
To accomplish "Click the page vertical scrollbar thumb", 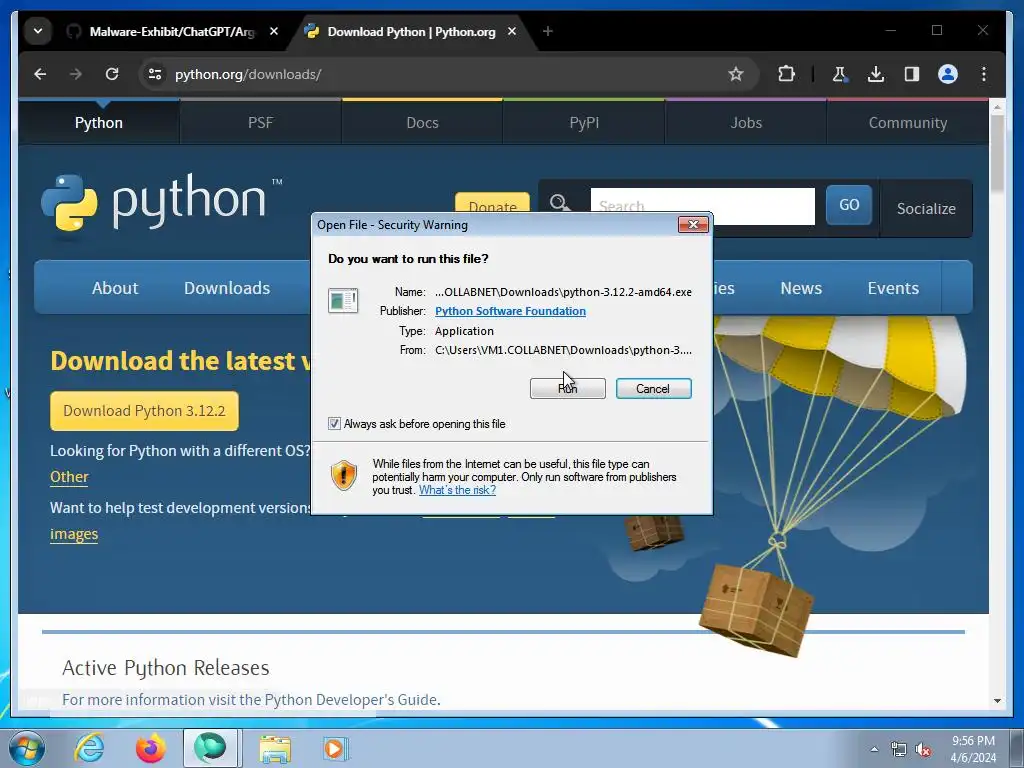I will 997,155.
